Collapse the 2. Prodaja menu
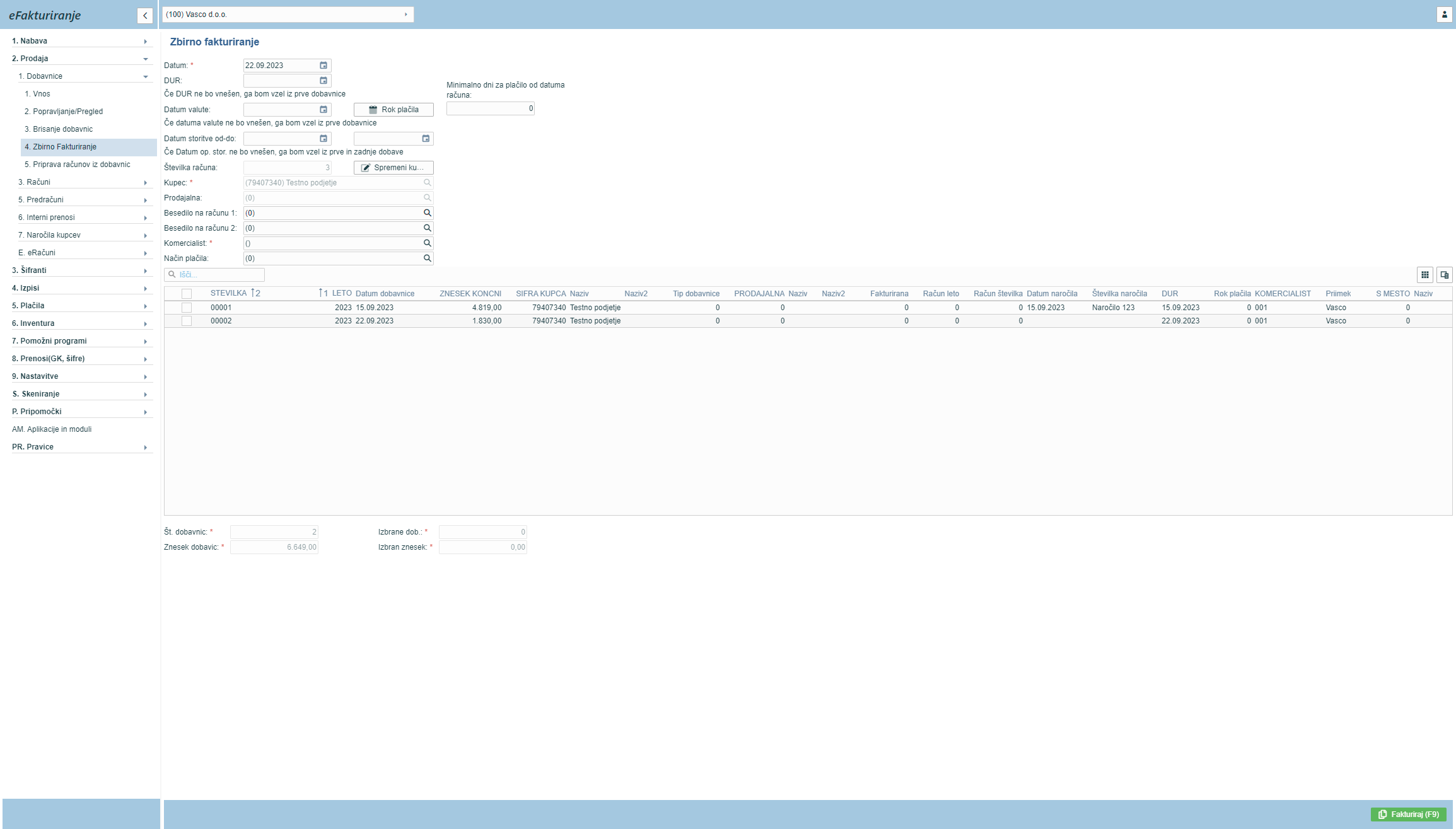The width and height of the screenshot is (1456, 829). [82, 59]
